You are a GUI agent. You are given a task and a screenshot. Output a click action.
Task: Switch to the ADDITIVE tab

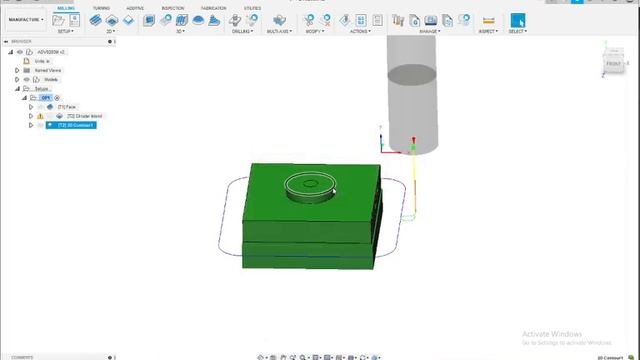point(135,8)
